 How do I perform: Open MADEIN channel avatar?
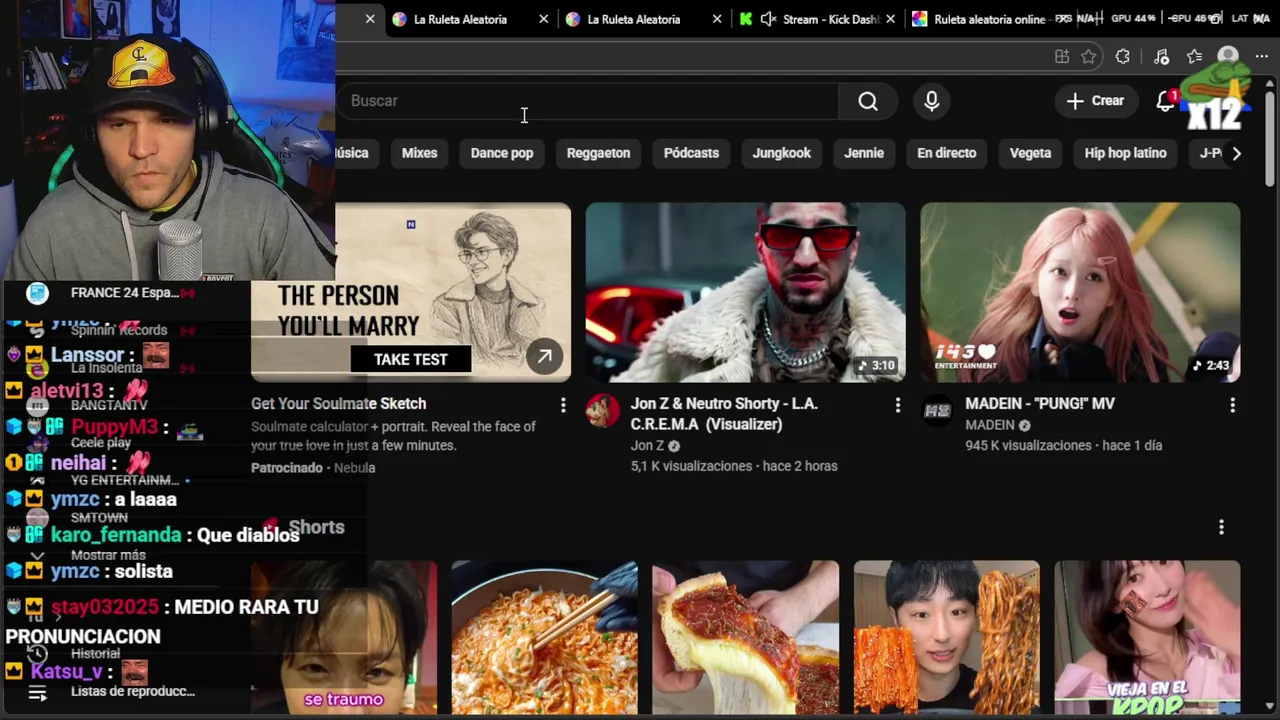coord(938,410)
